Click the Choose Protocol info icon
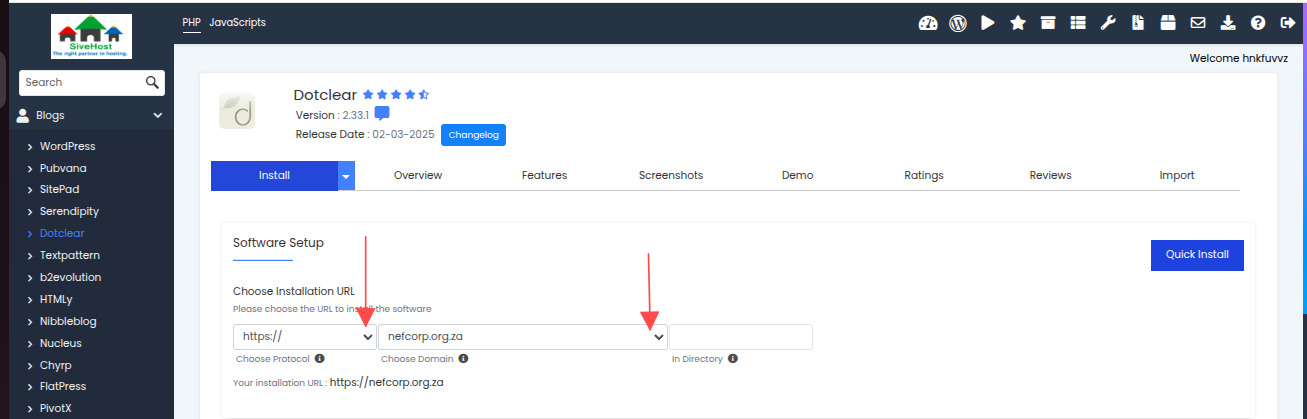Image resolution: width=1307 pixels, height=419 pixels. [x=320, y=358]
